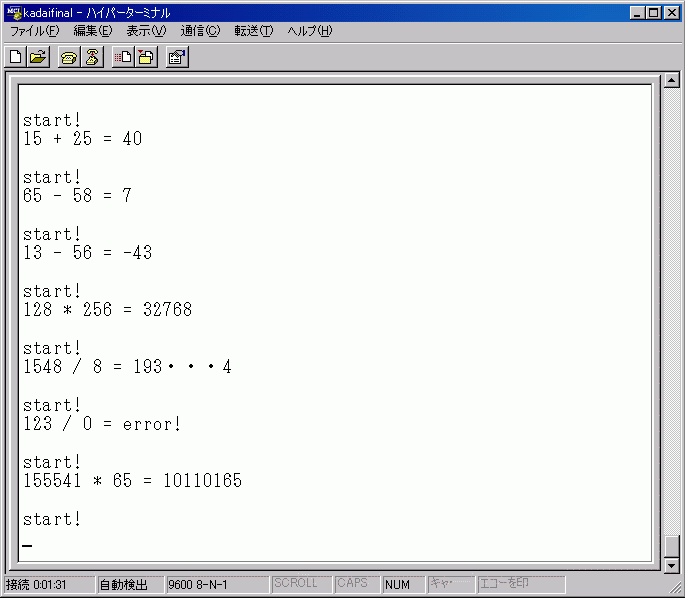685x598 pixels.
Task: Click the vertical scrollbar down arrow
Action: 671,565
